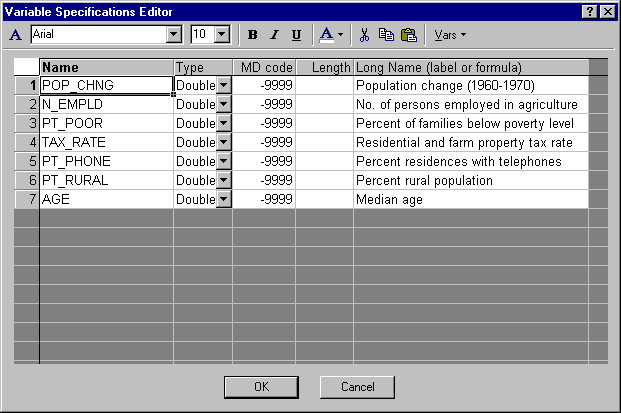Open font color dropdown arrow
621x413 pixels.
coord(341,35)
